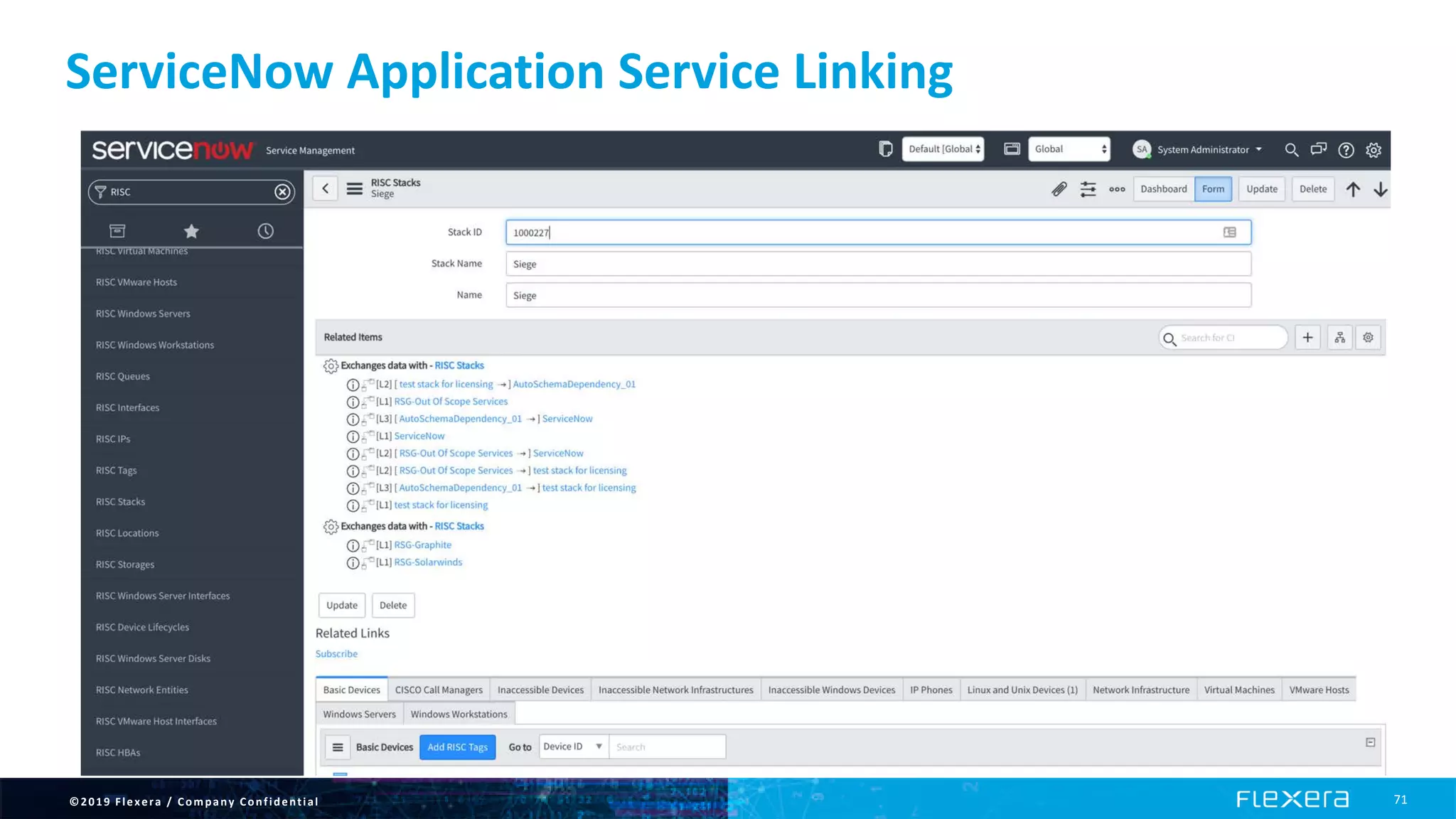Select the CISCO Call Managers tab
The height and width of the screenshot is (819, 1456).
(x=439, y=690)
